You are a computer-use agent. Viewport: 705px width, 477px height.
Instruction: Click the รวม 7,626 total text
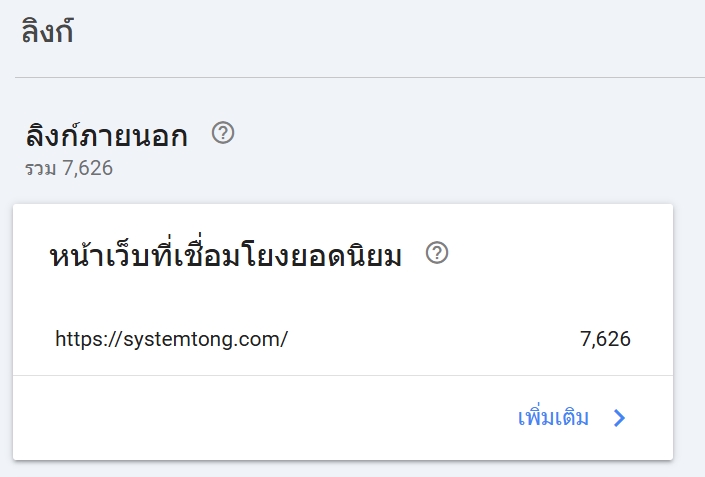[x=69, y=168]
